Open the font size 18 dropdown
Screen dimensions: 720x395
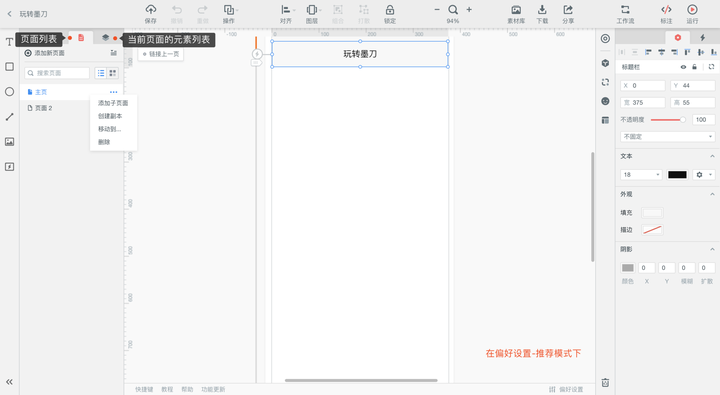point(641,175)
